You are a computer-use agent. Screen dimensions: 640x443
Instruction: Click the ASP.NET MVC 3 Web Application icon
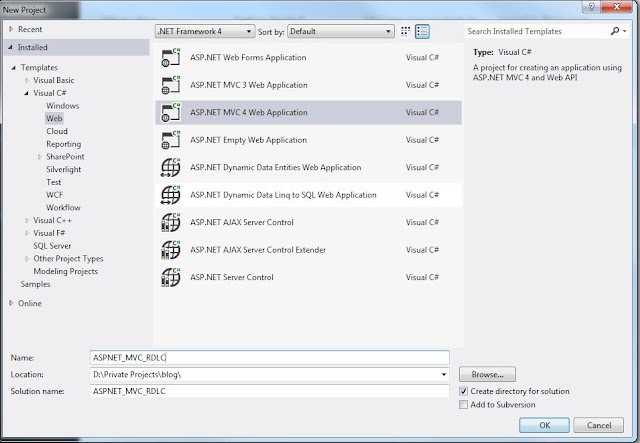(171, 85)
